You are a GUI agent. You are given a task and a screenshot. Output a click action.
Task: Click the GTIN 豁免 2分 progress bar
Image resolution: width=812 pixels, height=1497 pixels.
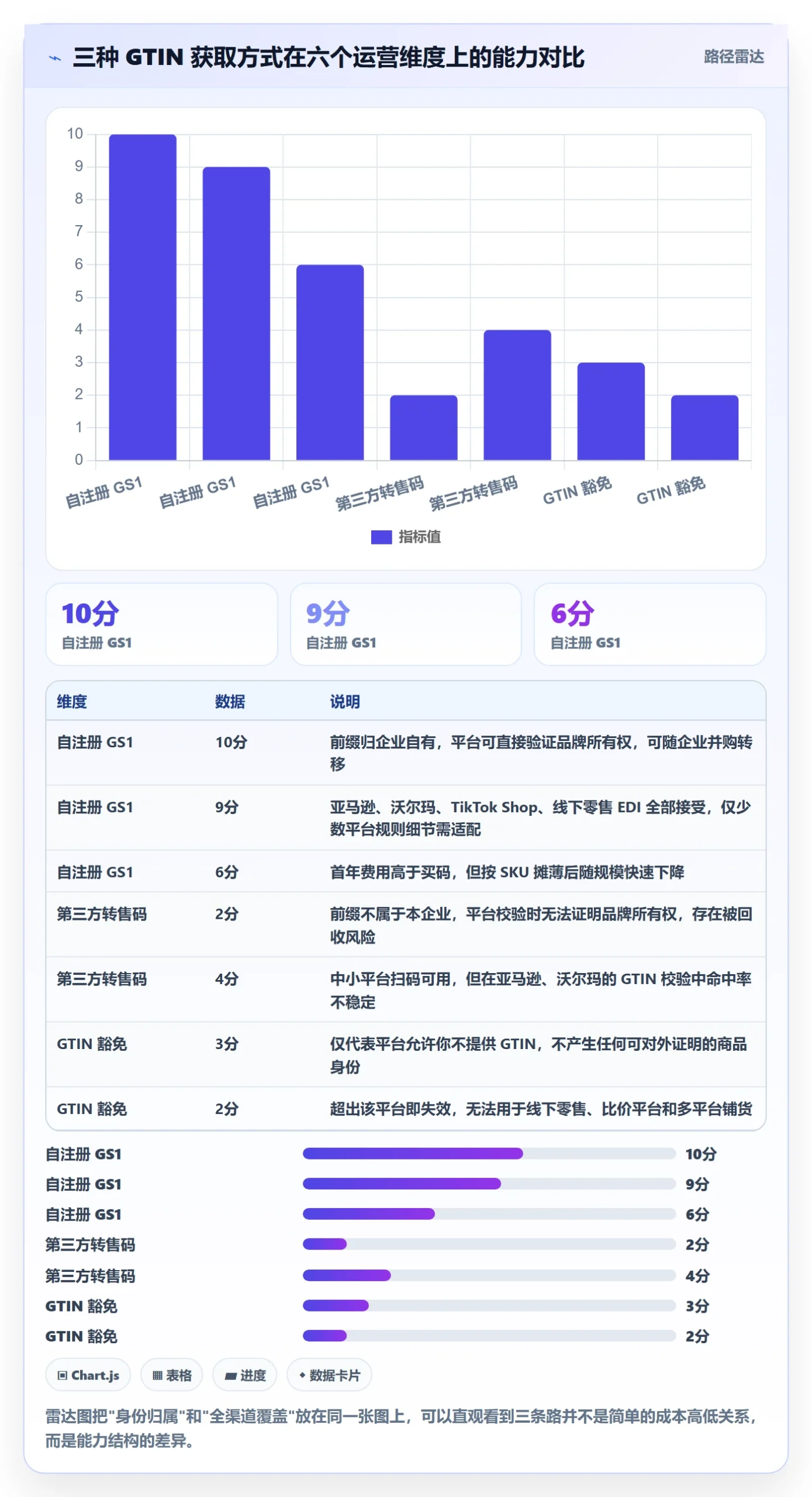coord(489,1336)
